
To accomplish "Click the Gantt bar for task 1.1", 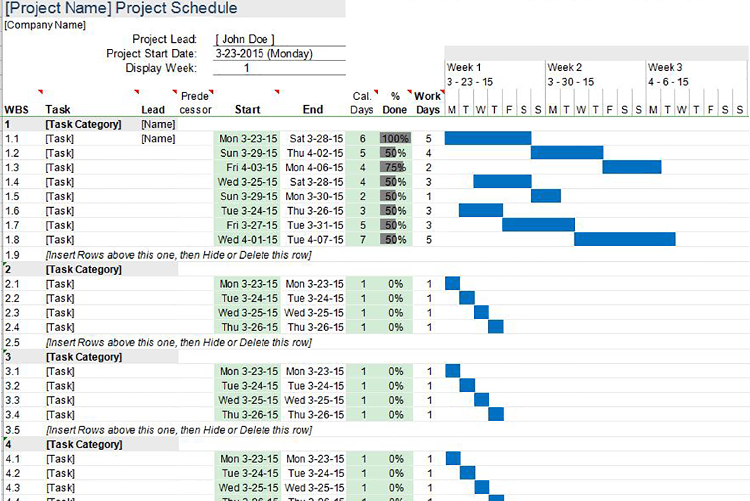I will point(488,138).
